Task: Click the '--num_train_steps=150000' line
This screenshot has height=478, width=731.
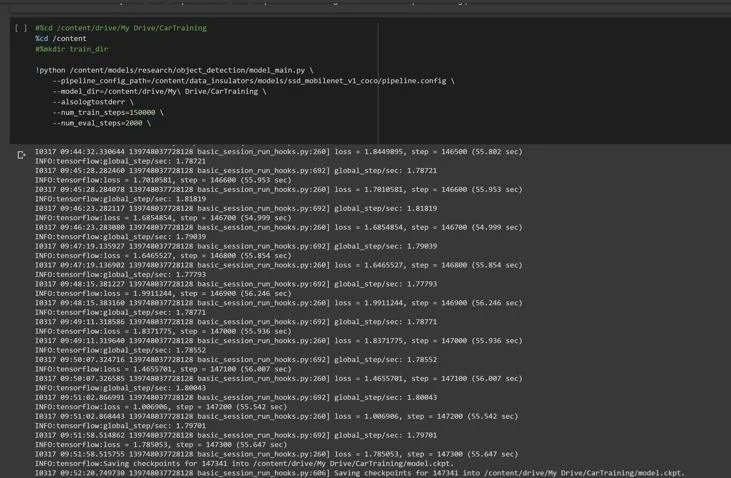Action: click(108, 112)
